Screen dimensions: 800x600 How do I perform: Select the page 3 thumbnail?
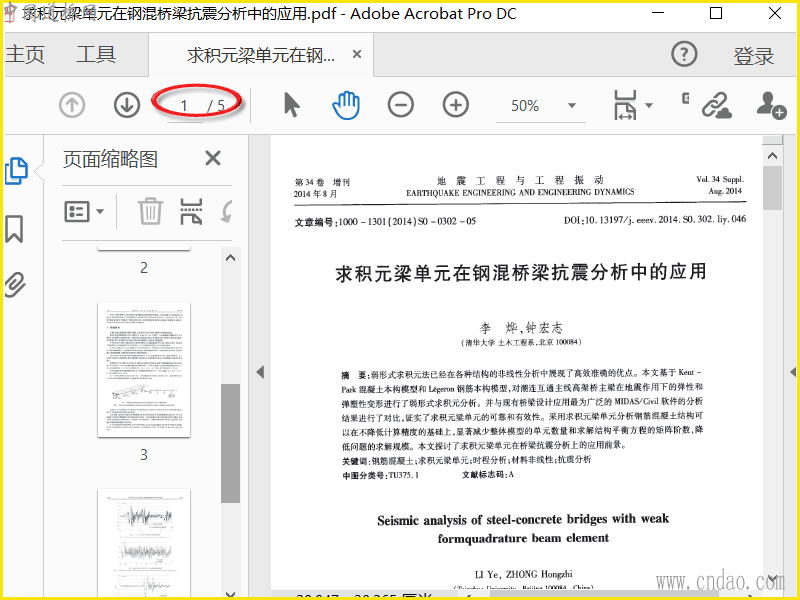point(144,369)
